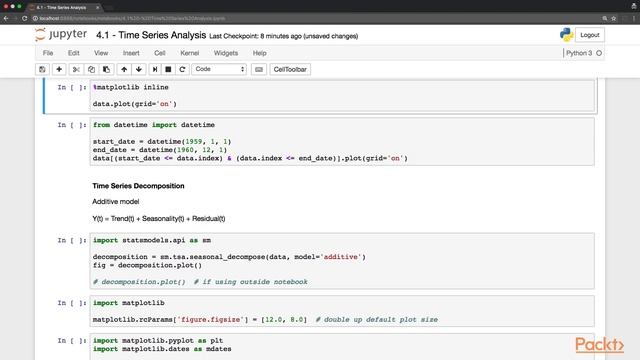
Task: Click the import matplotlib.dates as mdates line
Action: pyautogui.click(x=162, y=349)
